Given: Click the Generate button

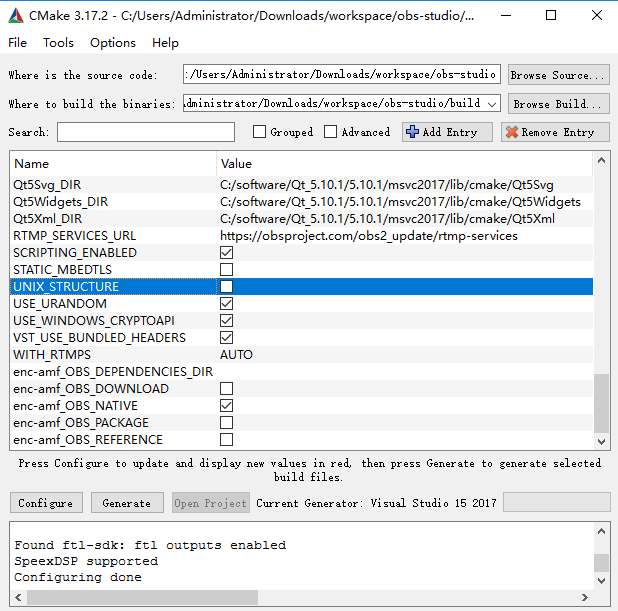Looking at the screenshot, I should [x=127, y=503].
